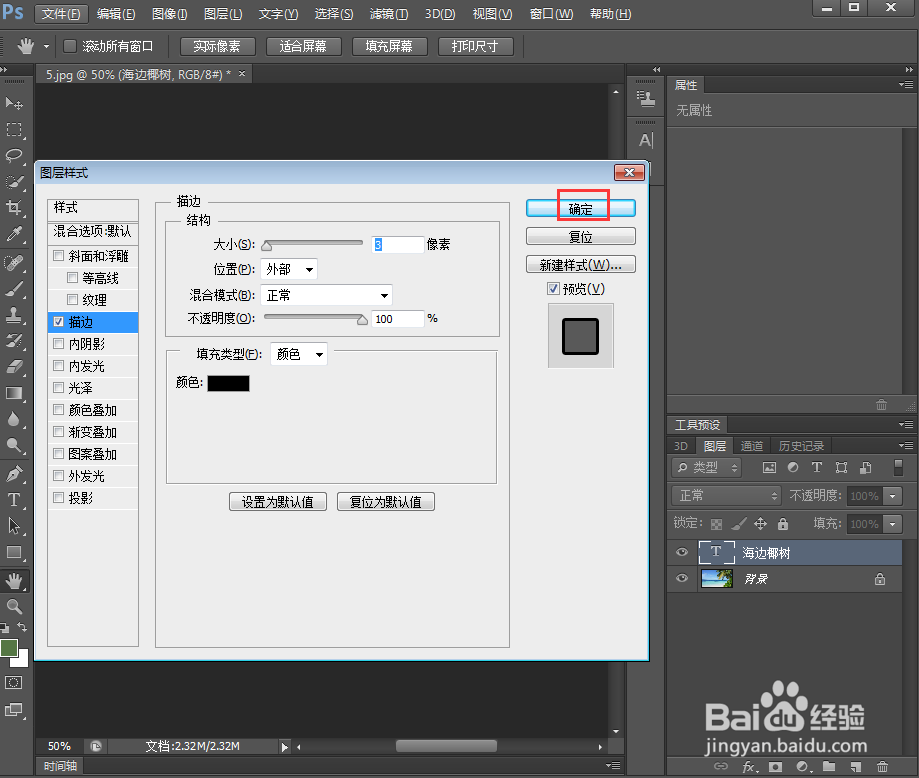Select the Zoom tool
Viewport: 919px width, 778px height.
[14, 603]
